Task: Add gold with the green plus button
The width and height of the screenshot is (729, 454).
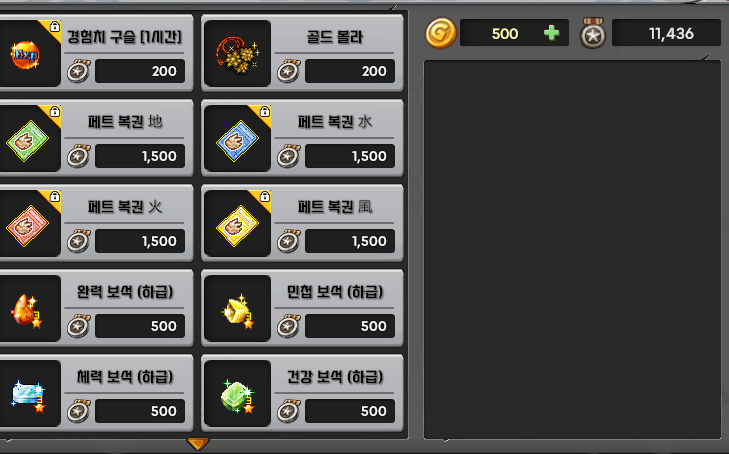Action: (551, 33)
